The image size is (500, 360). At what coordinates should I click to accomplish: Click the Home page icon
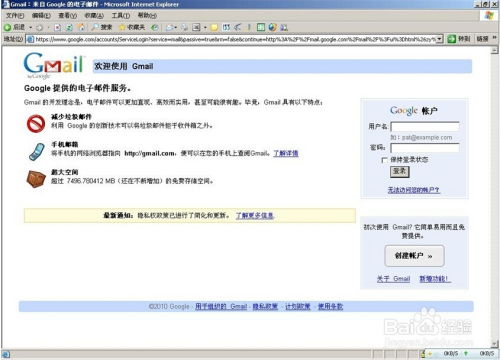[x=82, y=27]
